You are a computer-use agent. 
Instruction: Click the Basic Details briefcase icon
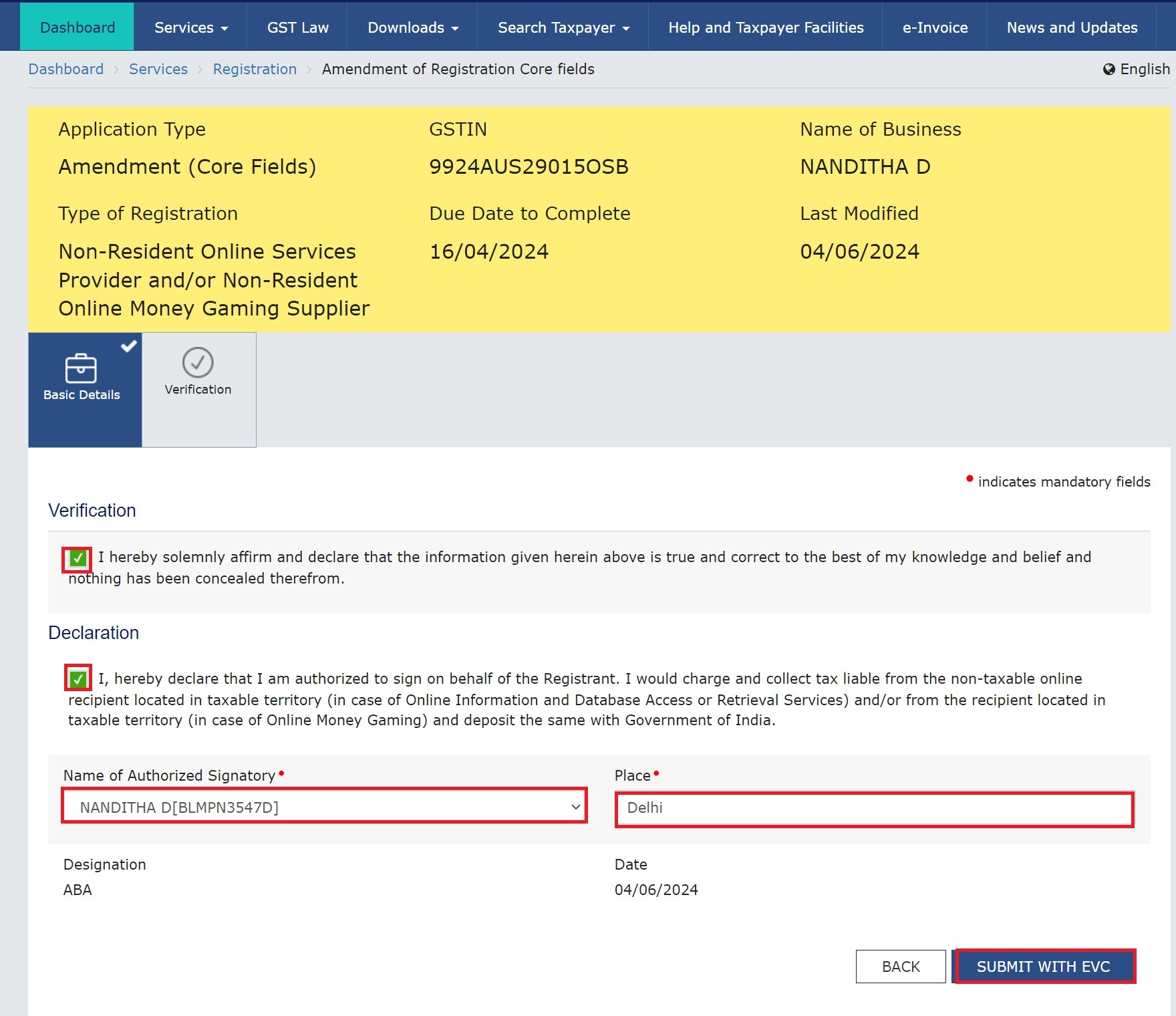coord(81,368)
